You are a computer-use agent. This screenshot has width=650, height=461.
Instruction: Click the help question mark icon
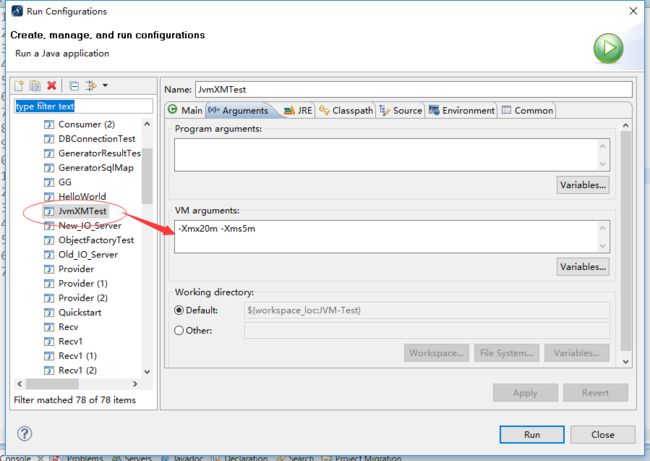point(25,434)
